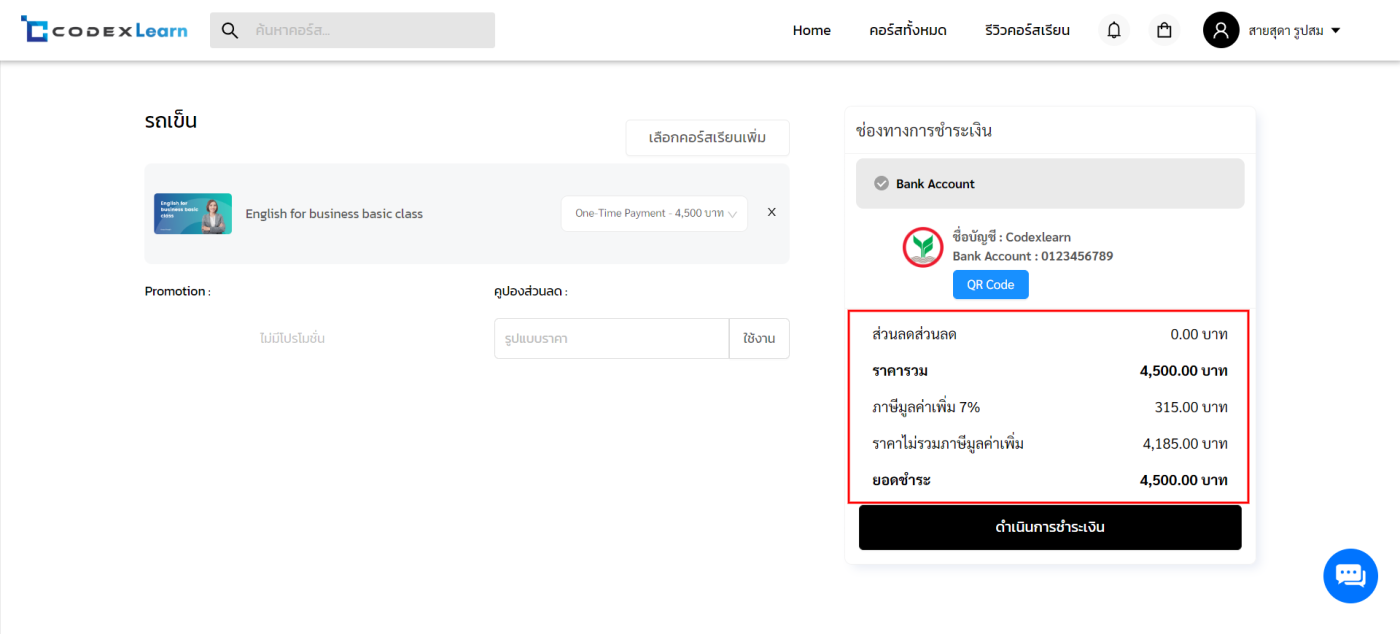Click the Kasikorn bank logo
Screen dimensions: 1400x634
(923, 247)
